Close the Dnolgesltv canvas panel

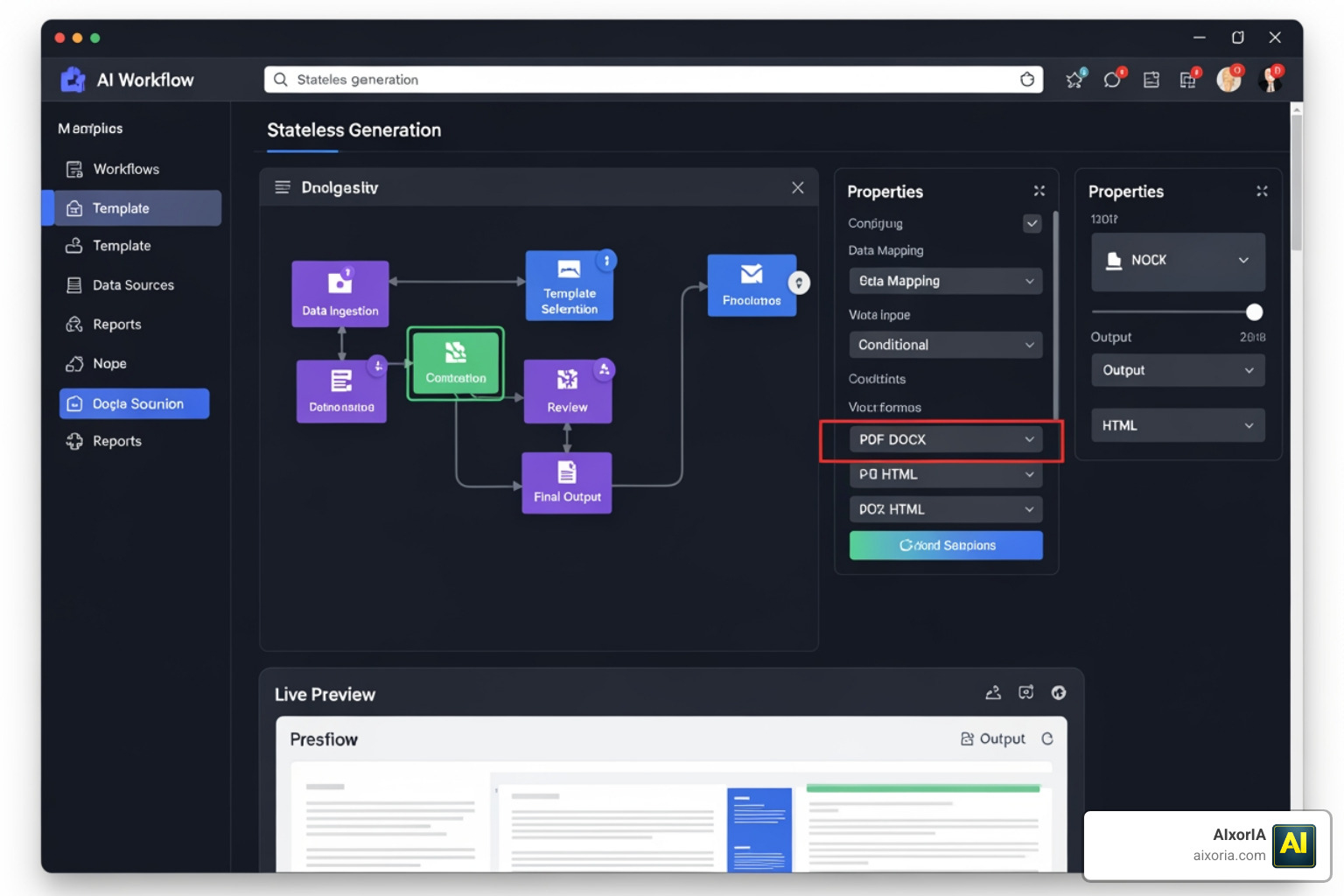pyautogui.click(x=798, y=187)
